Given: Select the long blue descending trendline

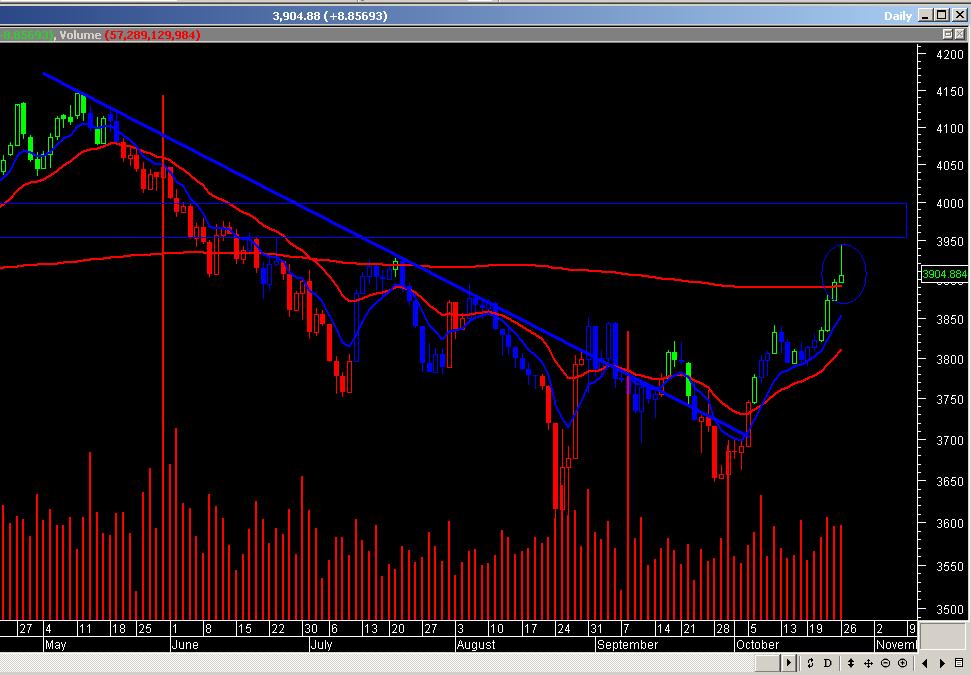Looking at the screenshot, I should point(396,256).
